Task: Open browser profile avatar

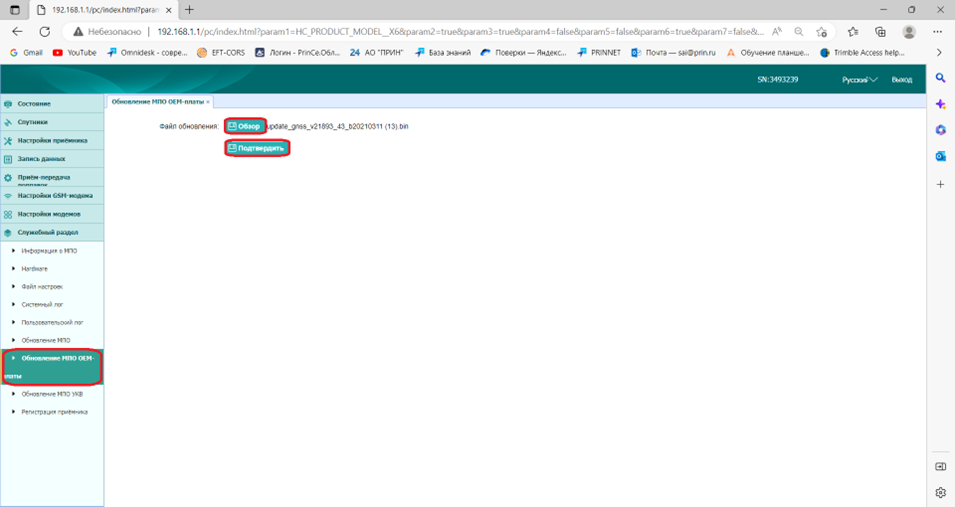Action: click(909, 32)
